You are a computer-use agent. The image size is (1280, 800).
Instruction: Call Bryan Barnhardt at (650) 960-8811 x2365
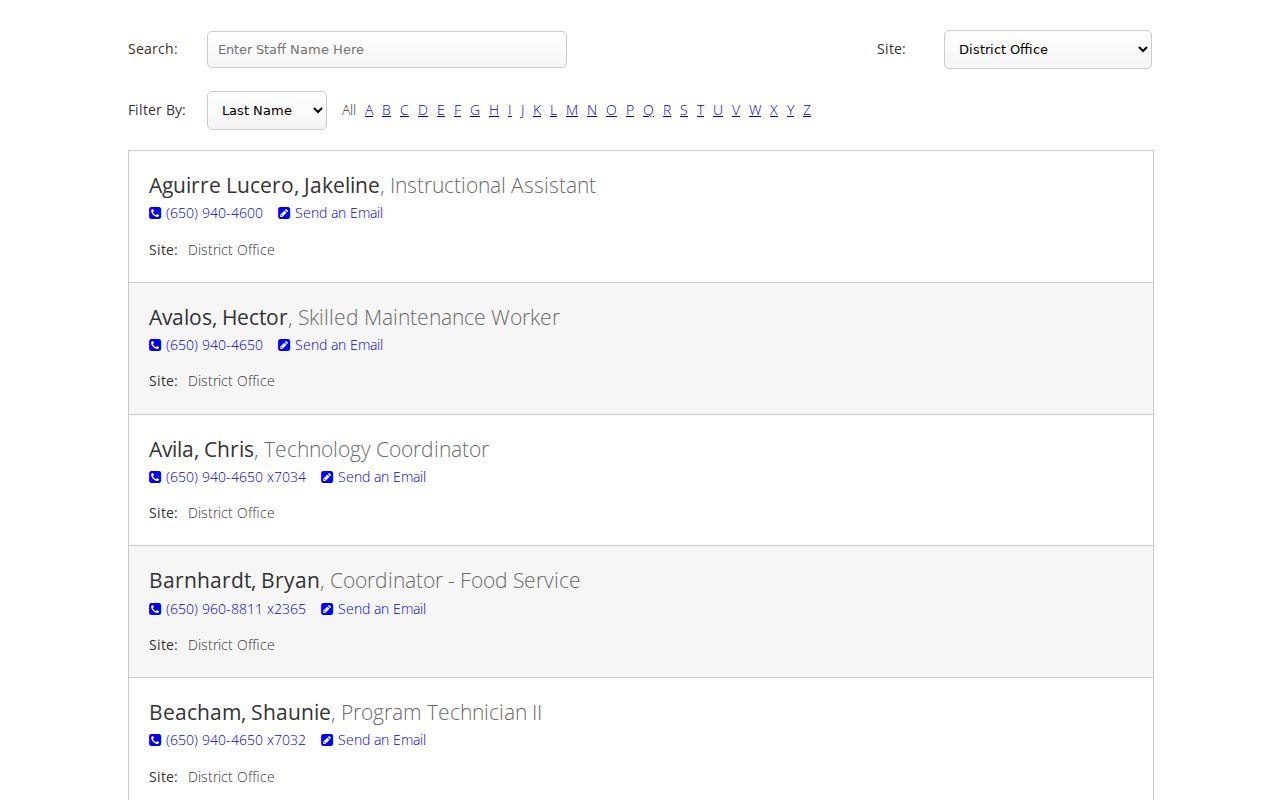coord(236,609)
